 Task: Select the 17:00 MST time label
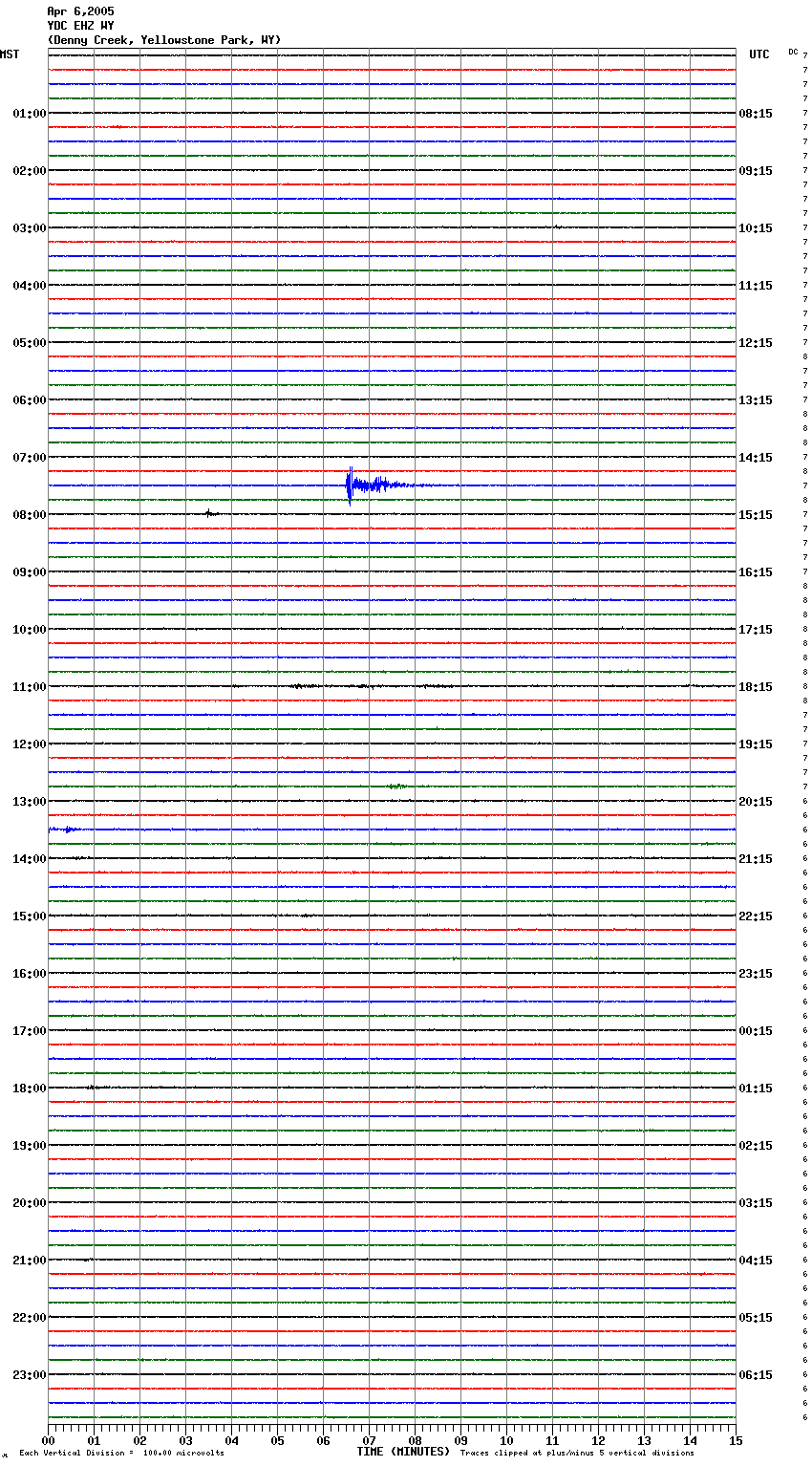(x=30, y=1031)
